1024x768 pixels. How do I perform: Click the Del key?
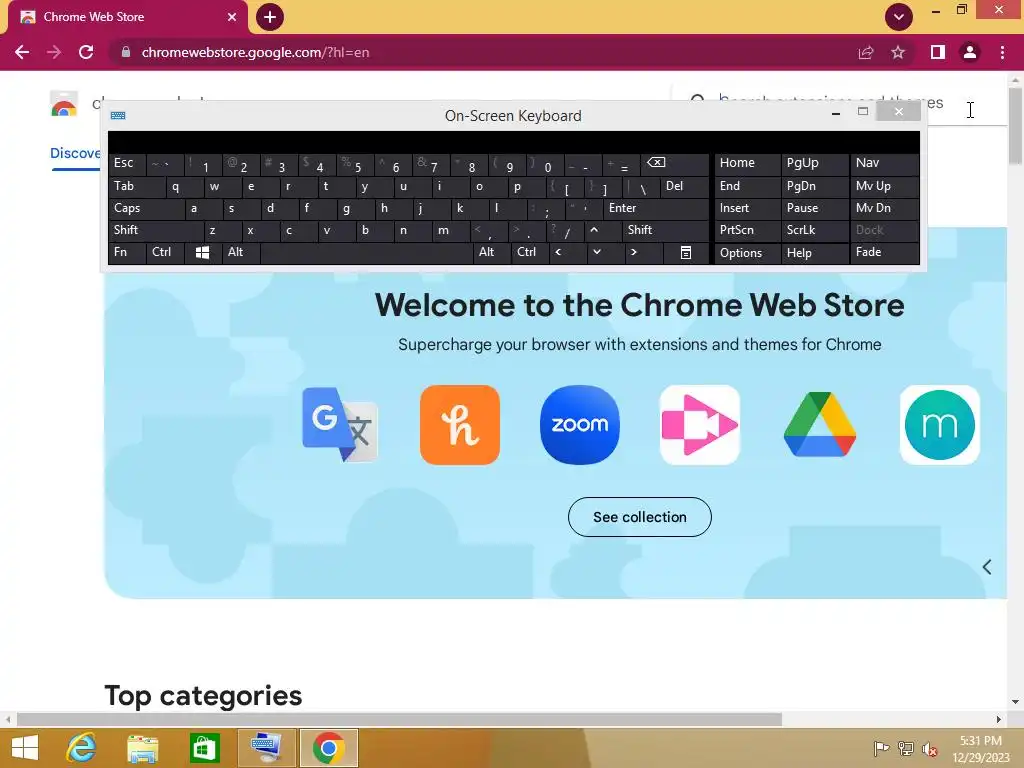click(x=684, y=187)
